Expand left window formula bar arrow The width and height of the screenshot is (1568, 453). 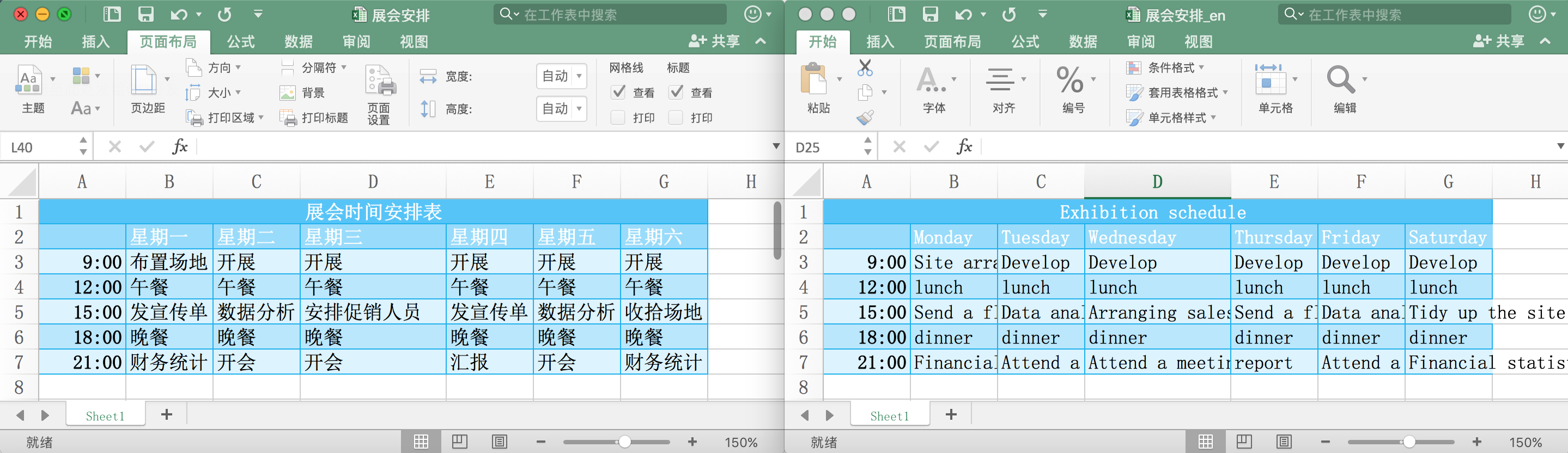pos(775,146)
